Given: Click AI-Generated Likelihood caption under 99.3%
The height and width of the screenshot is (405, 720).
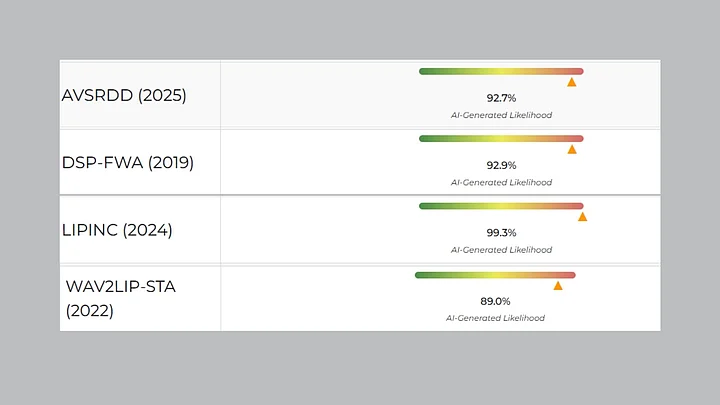Looking at the screenshot, I should (501, 249).
